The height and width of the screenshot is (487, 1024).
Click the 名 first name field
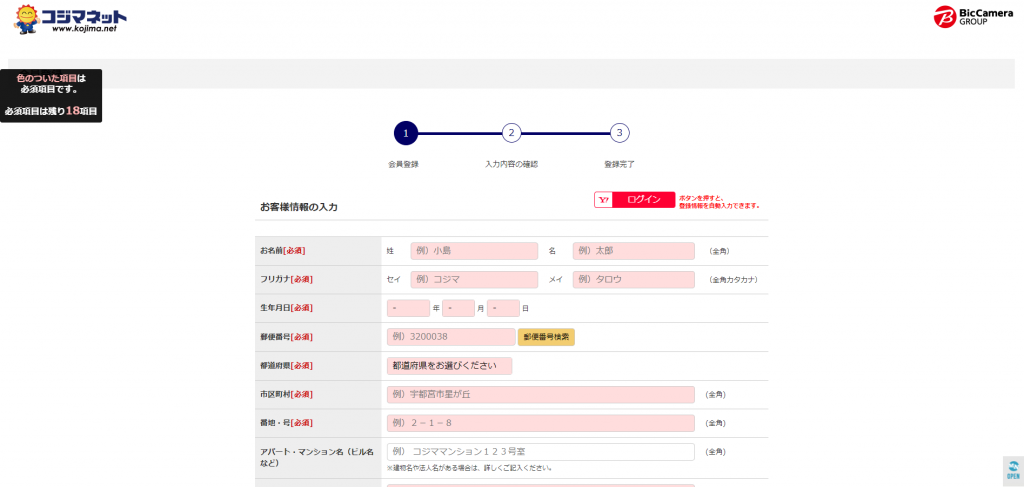click(x=633, y=251)
